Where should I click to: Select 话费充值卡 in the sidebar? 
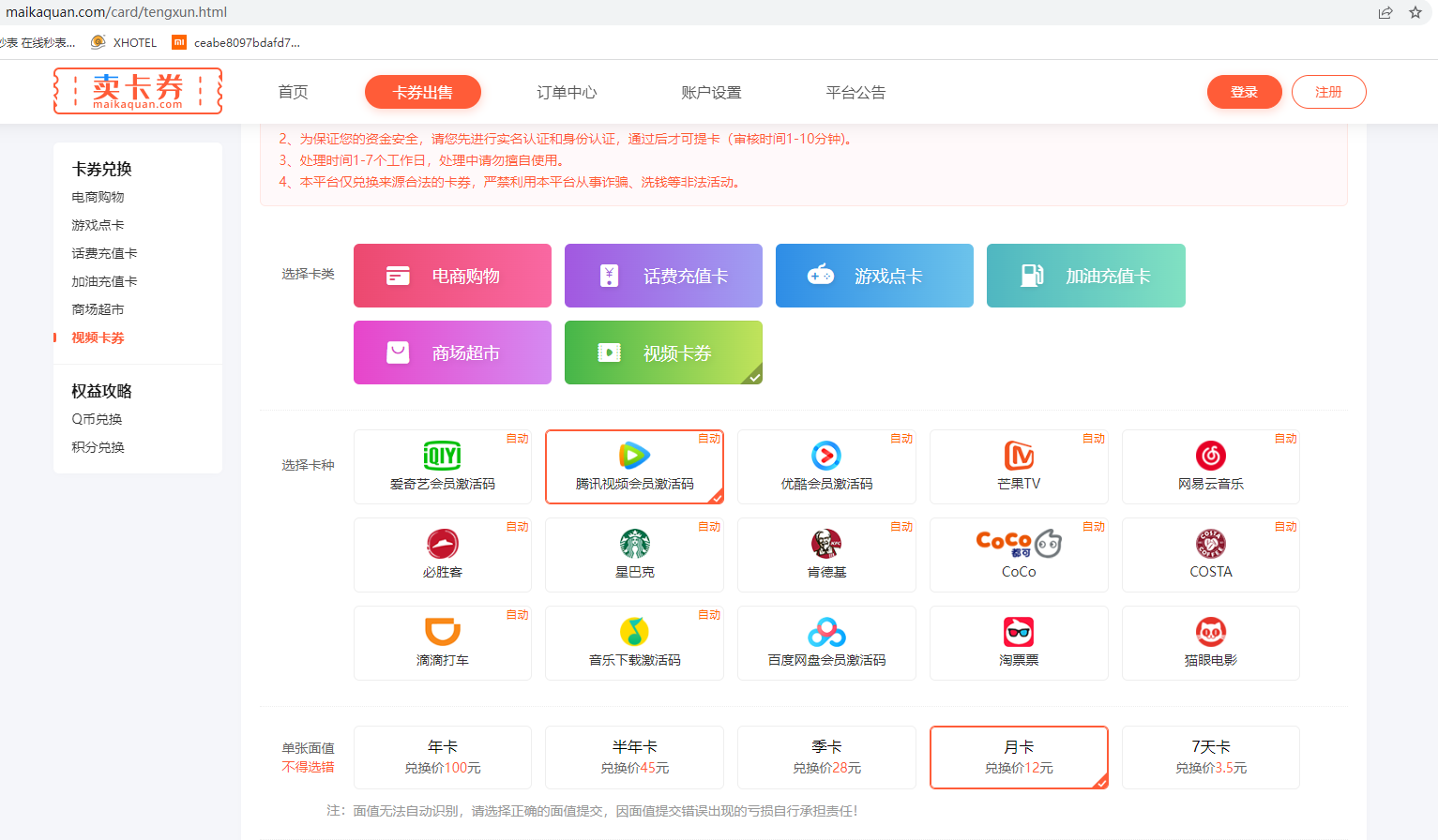click(104, 253)
